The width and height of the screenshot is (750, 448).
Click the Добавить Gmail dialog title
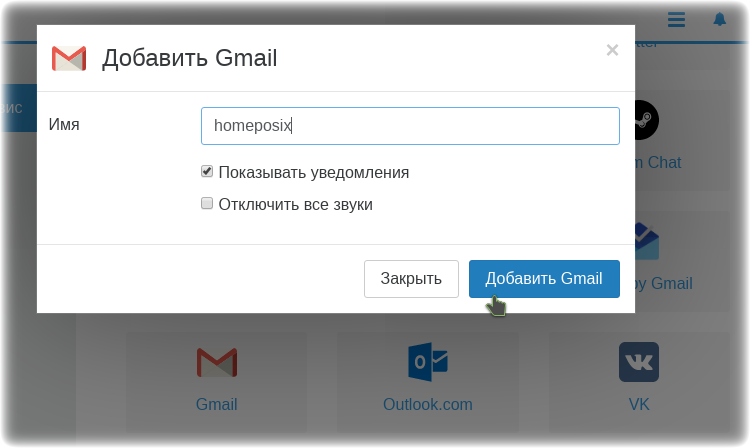point(189,58)
